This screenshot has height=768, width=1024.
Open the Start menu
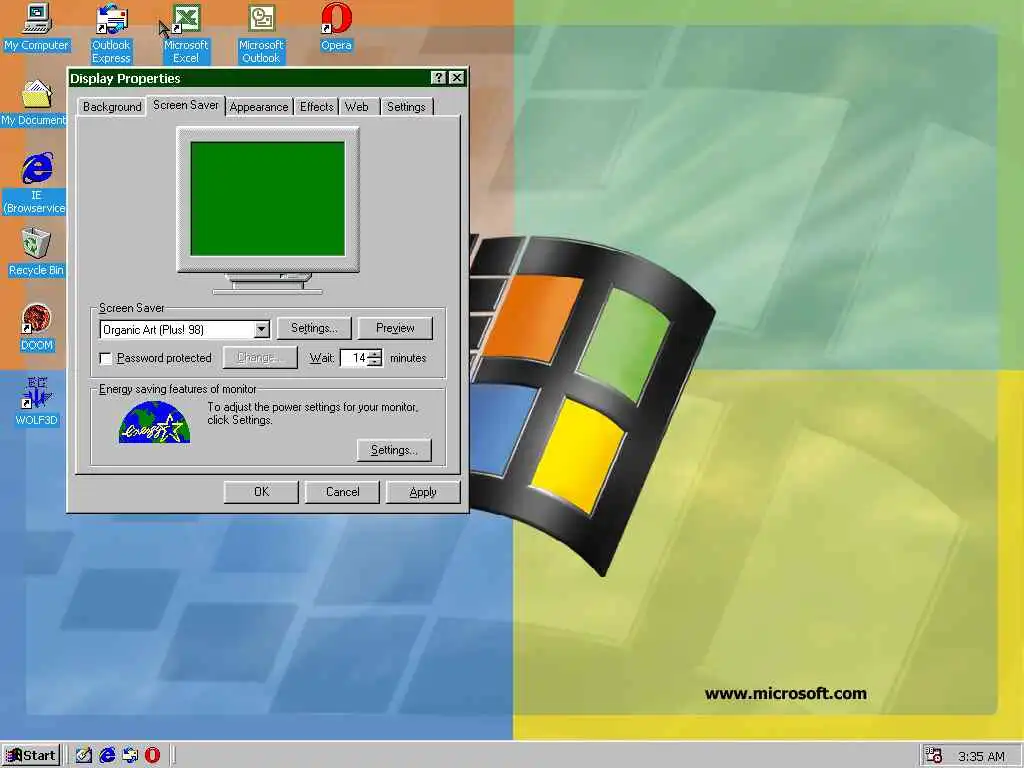click(31, 755)
